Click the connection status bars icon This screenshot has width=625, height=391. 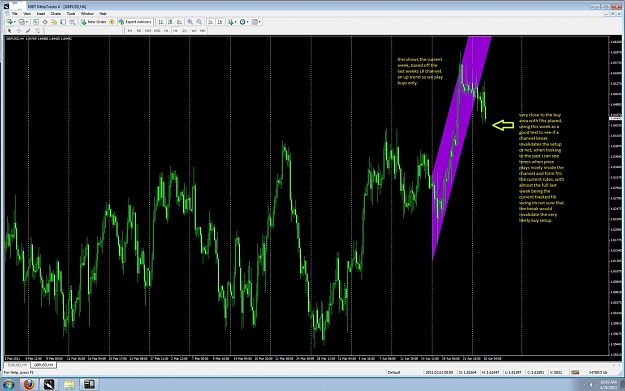(575, 372)
